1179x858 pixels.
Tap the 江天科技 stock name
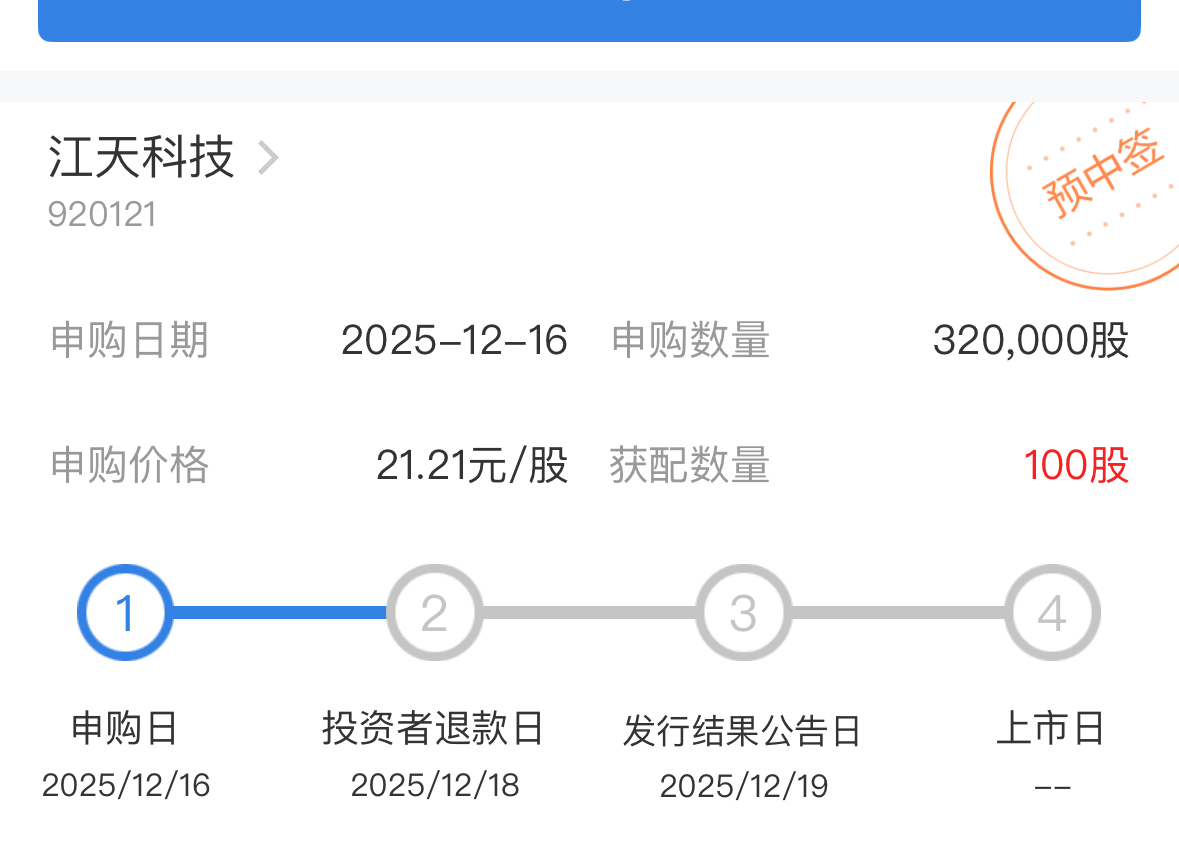coord(141,157)
